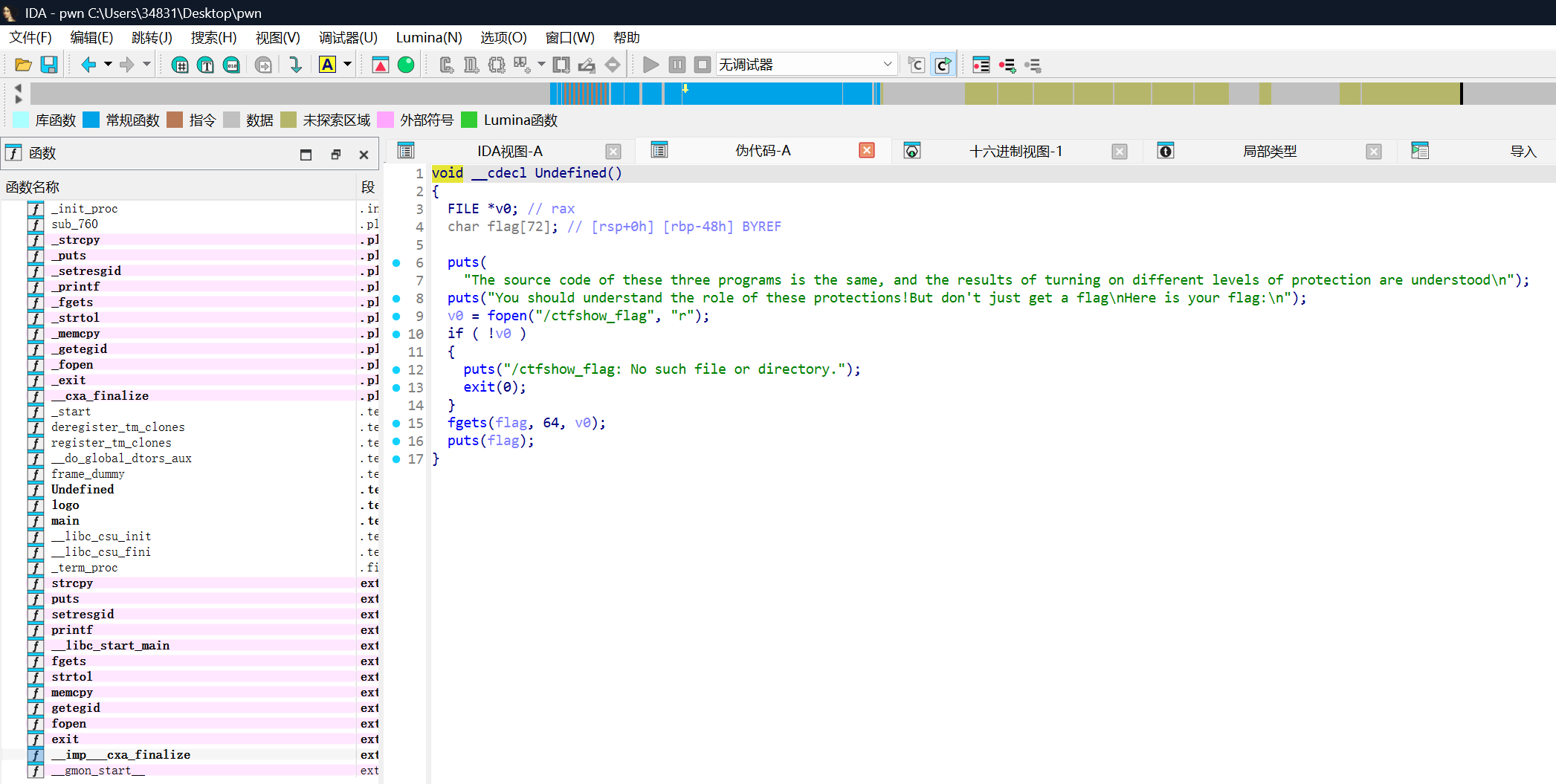Click the highlighted 'C' with green arrow icon

[x=943, y=65]
